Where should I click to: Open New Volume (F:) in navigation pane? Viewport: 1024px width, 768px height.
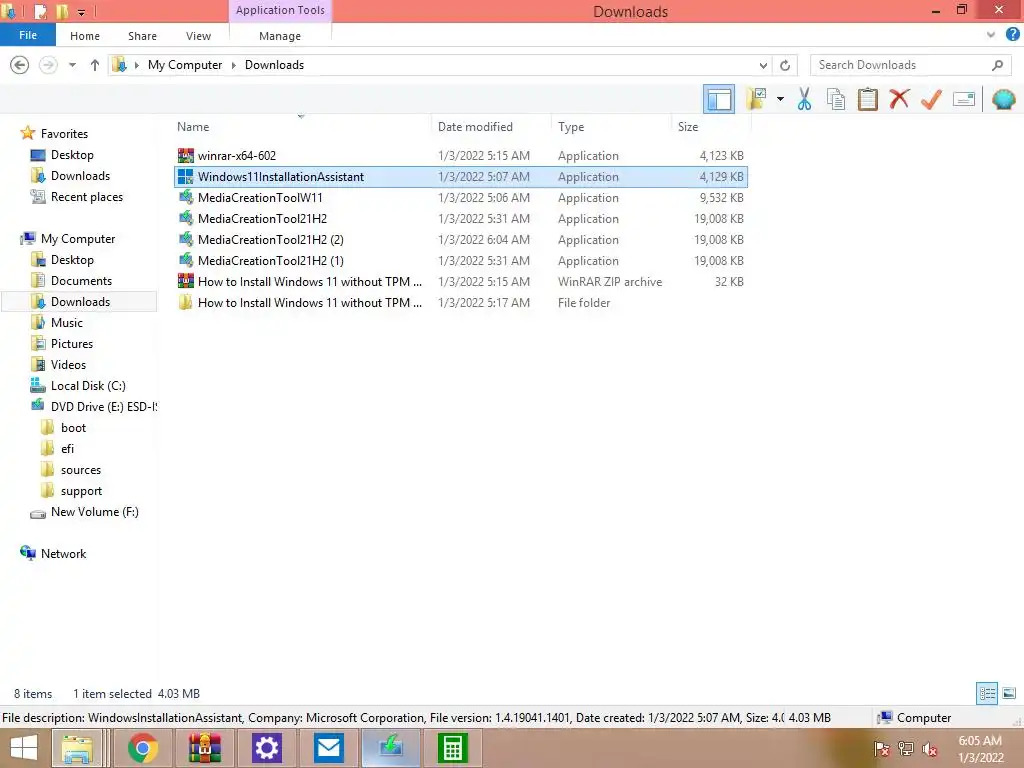pyautogui.click(x=94, y=512)
